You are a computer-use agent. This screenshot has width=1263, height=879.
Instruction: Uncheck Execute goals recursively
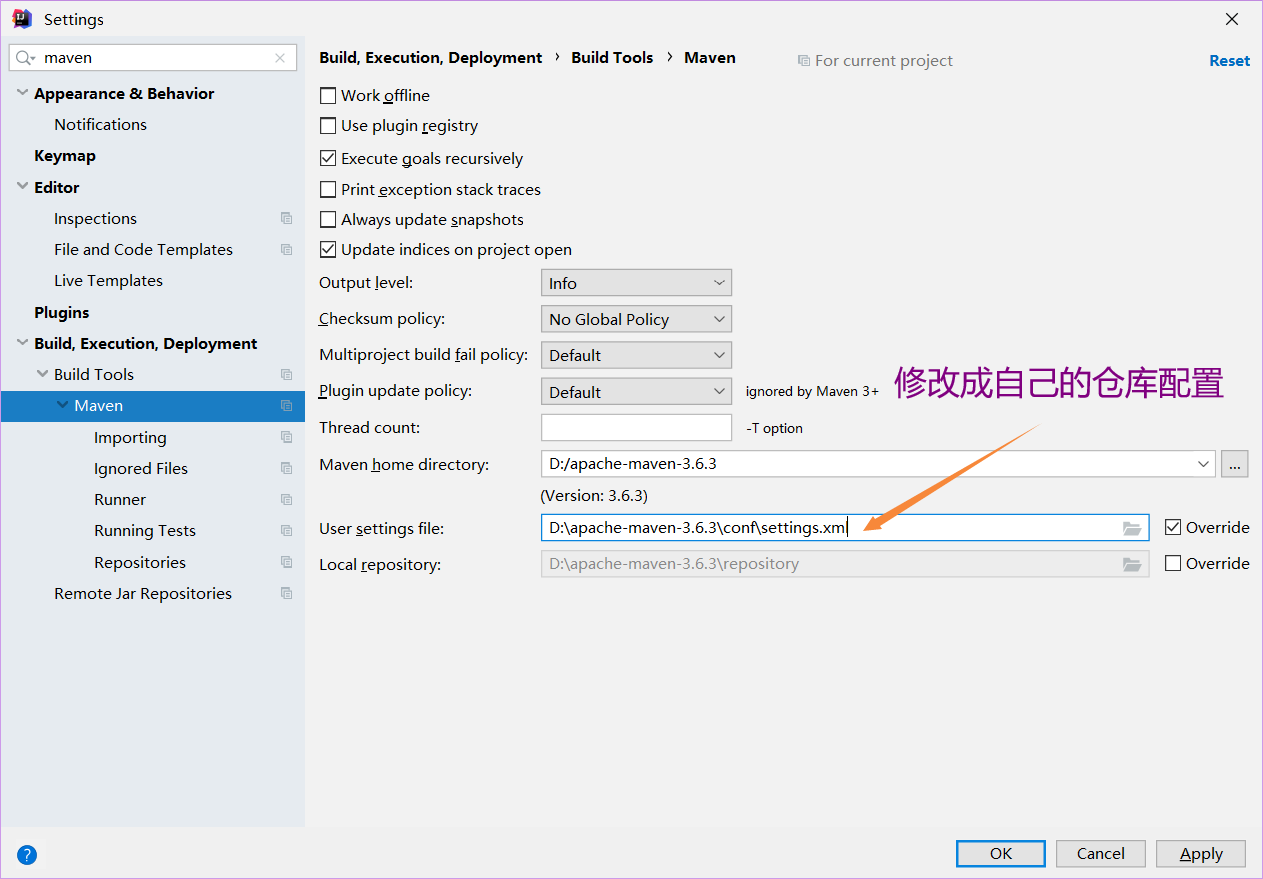327,158
